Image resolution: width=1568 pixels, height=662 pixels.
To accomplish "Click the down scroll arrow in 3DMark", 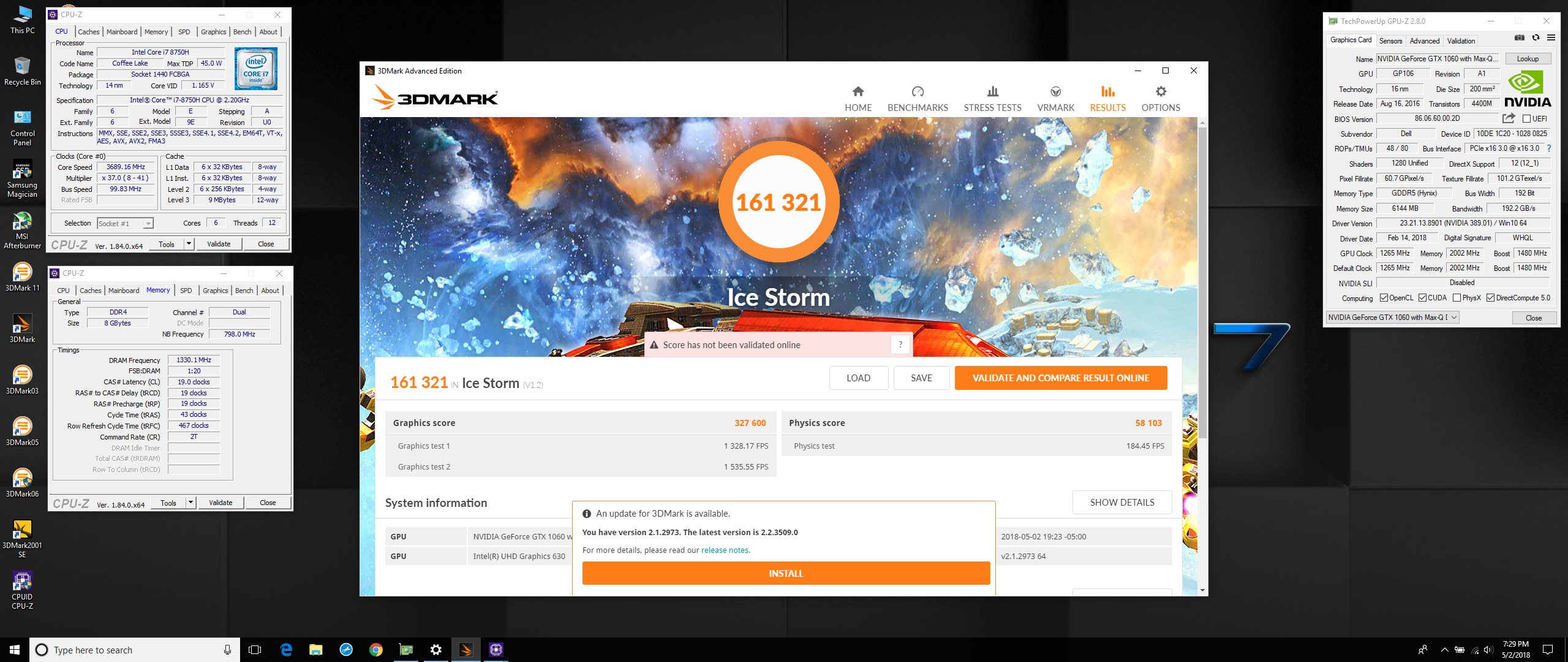I will [x=1202, y=590].
